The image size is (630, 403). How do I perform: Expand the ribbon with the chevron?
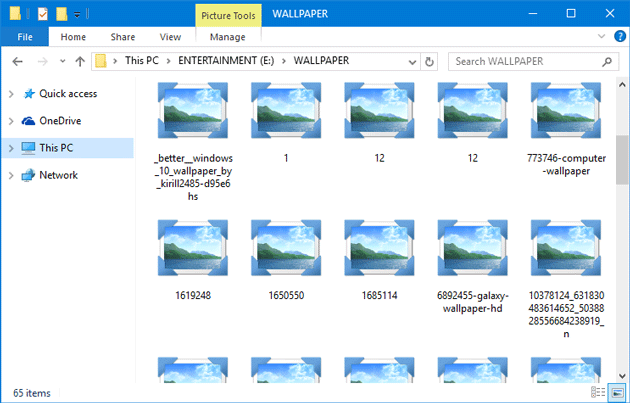(x=601, y=37)
